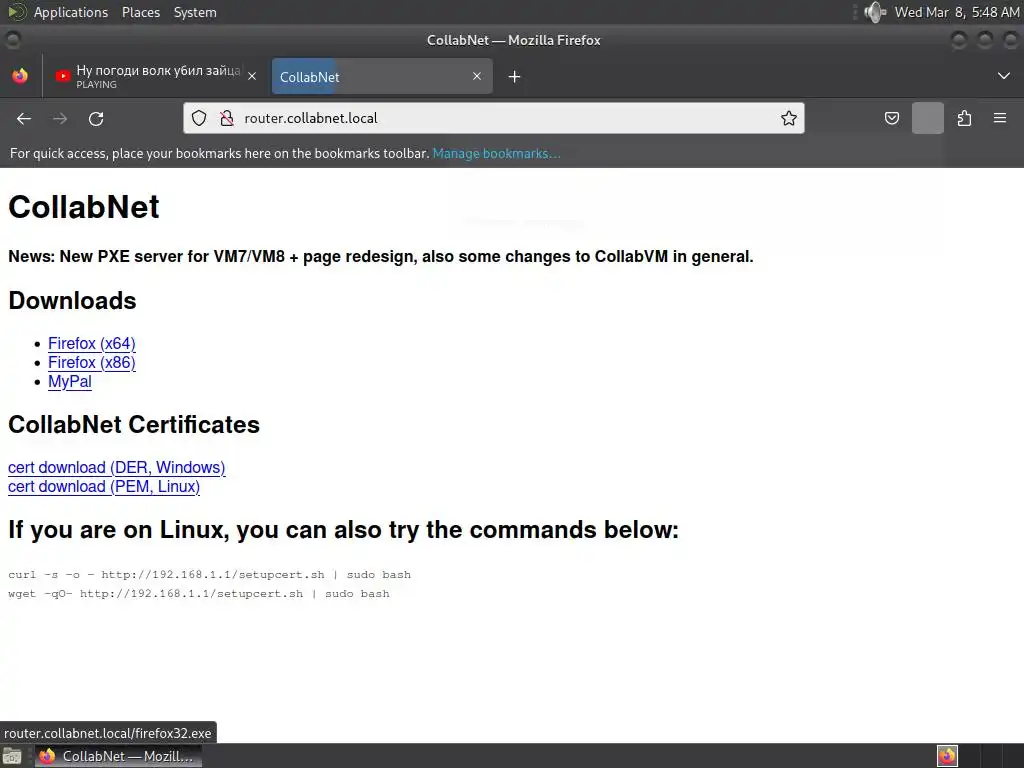Image resolution: width=1024 pixels, height=768 pixels.
Task: Click the forward arrow navigation button
Action: pos(60,118)
